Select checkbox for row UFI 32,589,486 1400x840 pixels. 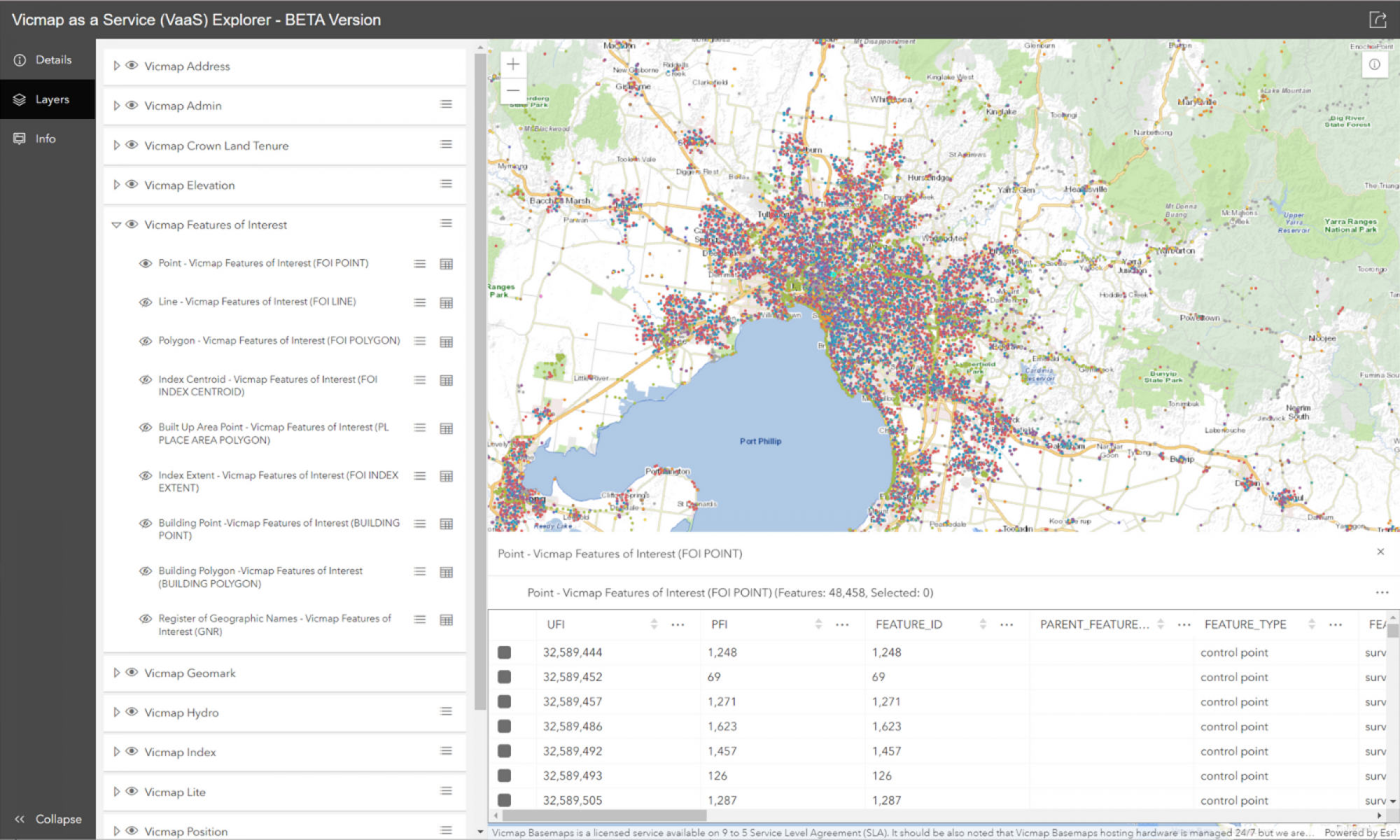(x=504, y=727)
